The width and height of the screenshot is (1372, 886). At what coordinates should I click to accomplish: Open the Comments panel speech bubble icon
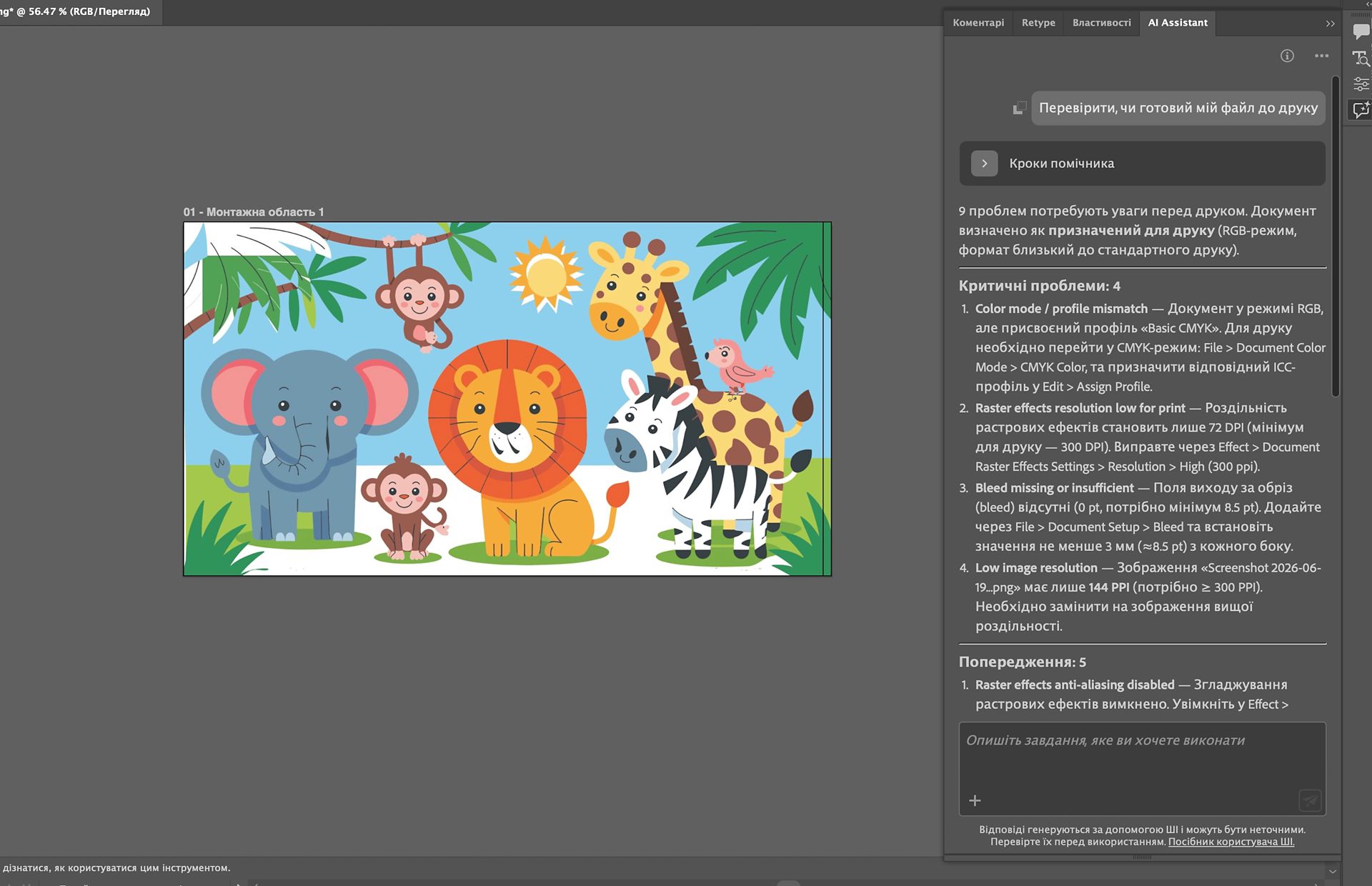pyautogui.click(x=1361, y=31)
